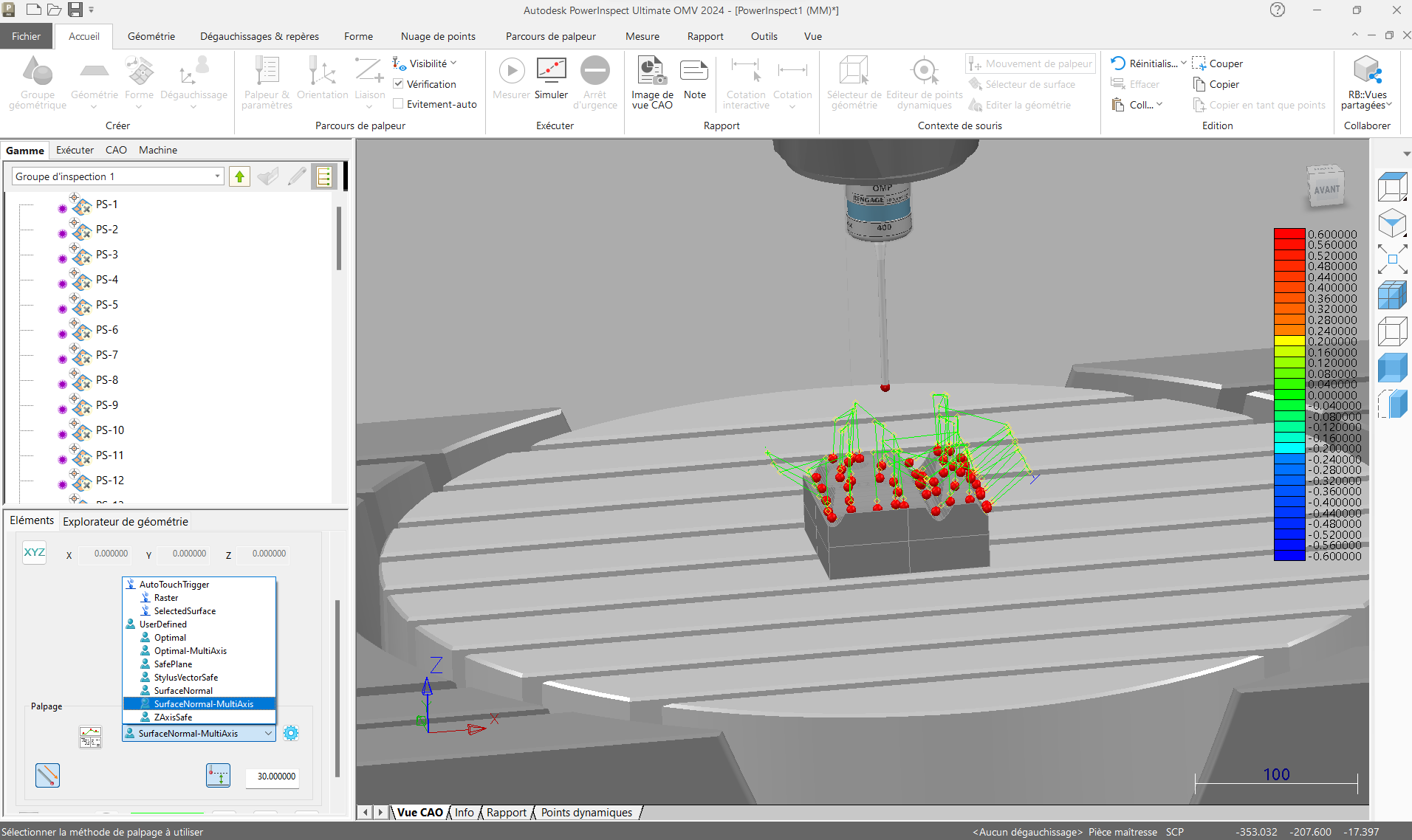1412x840 pixels.
Task: Click Couper in the Edition group
Action: coord(1218,63)
